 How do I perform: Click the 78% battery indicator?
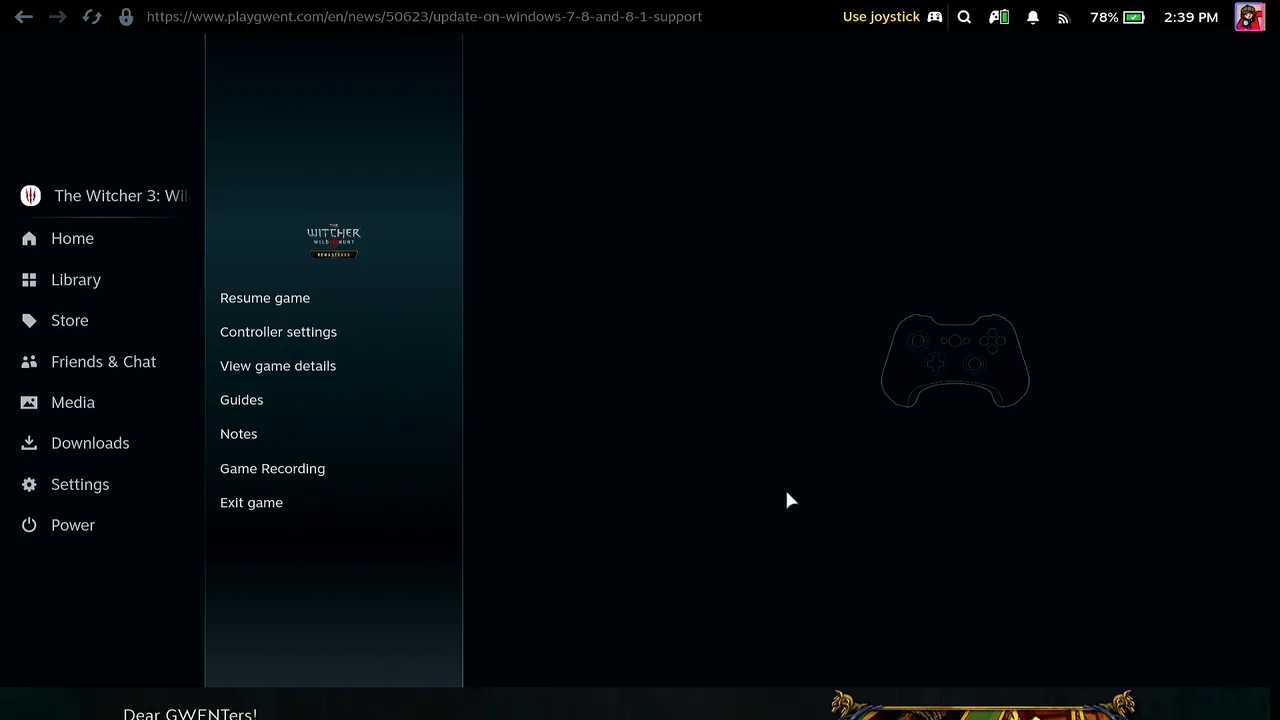coord(1117,17)
